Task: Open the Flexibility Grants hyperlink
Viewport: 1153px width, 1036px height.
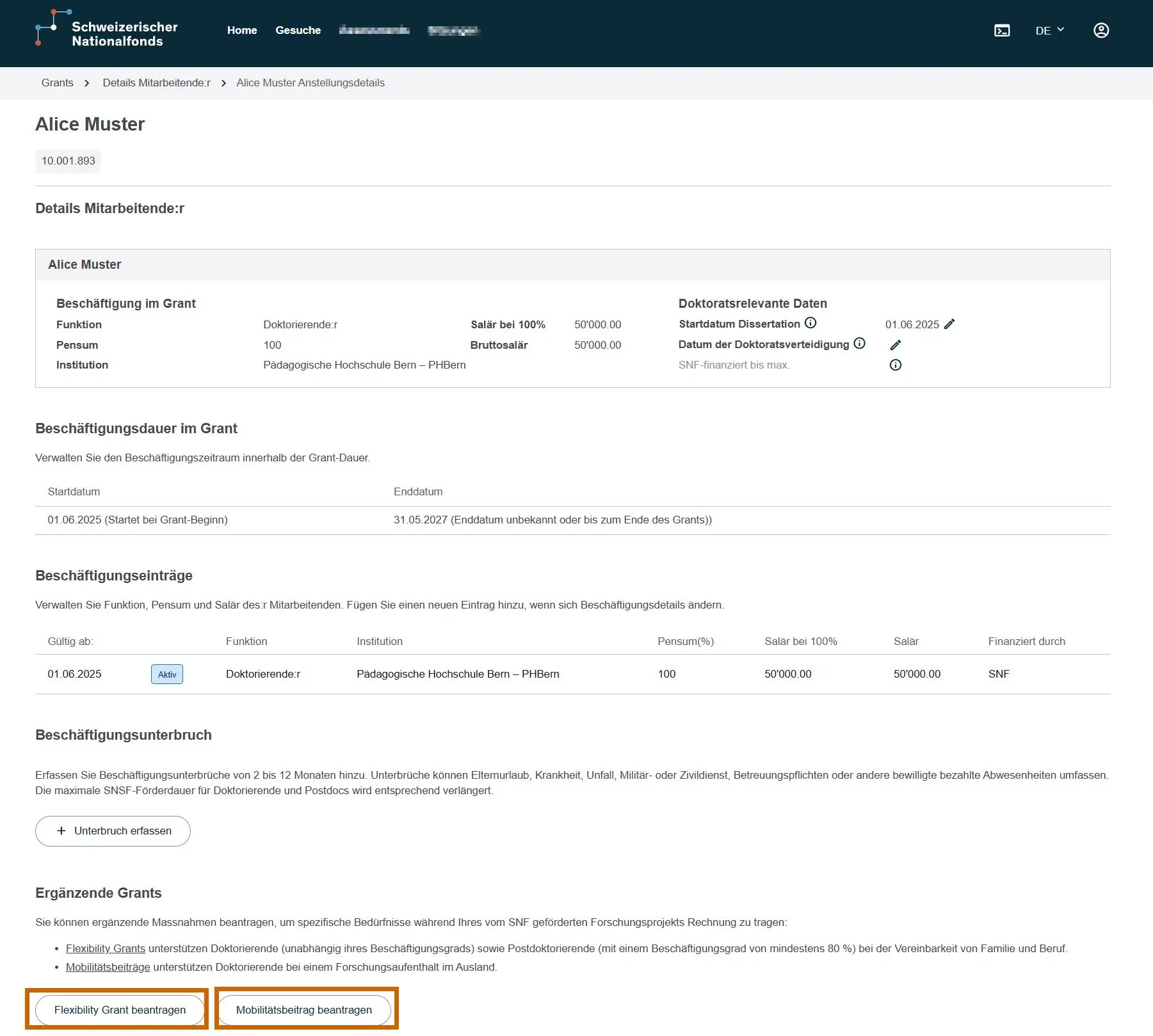Action: (x=106, y=948)
